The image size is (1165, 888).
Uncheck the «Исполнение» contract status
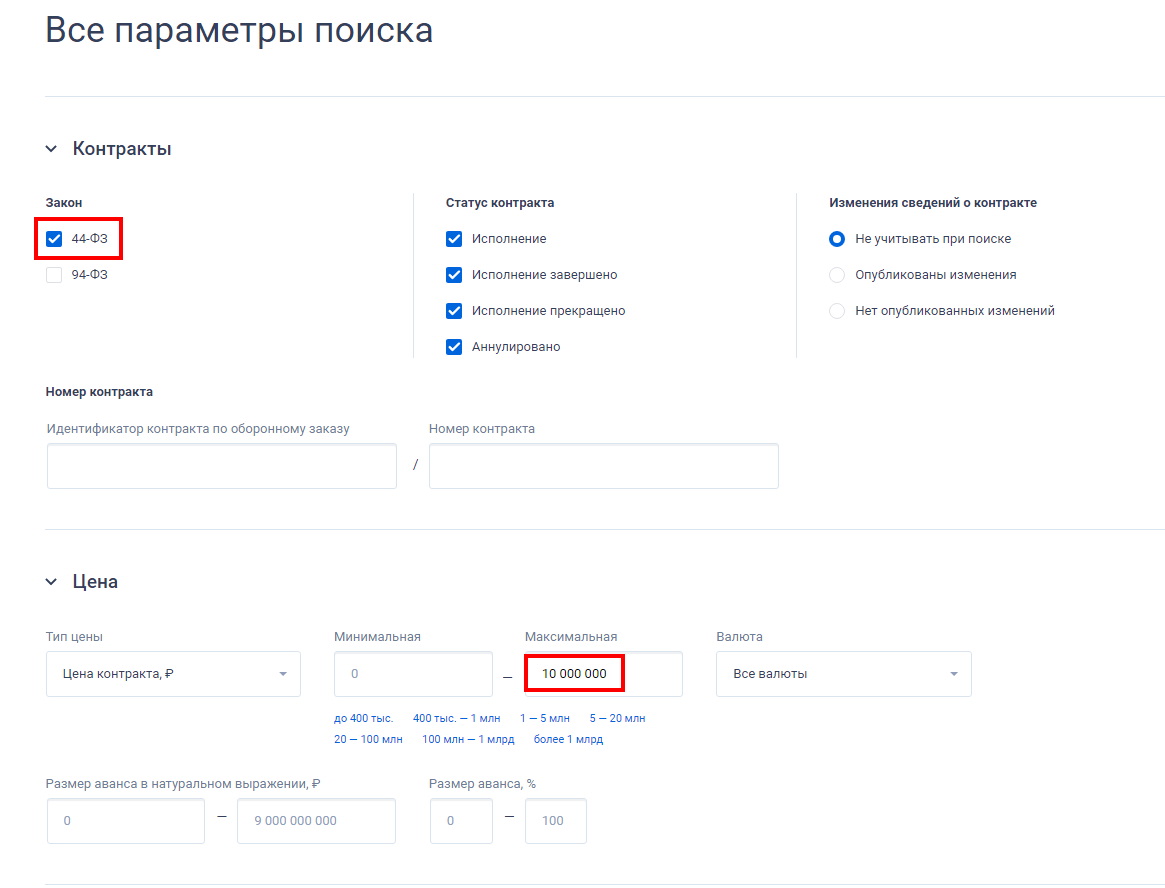pyautogui.click(x=454, y=238)
